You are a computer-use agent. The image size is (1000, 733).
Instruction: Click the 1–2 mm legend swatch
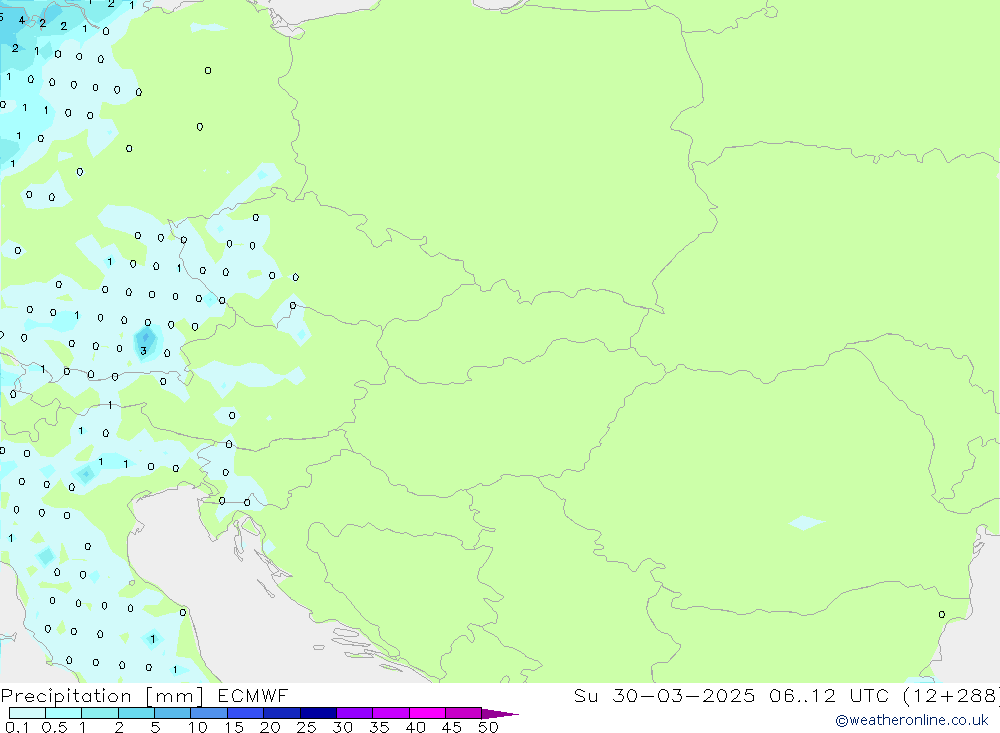pos(100,713)
